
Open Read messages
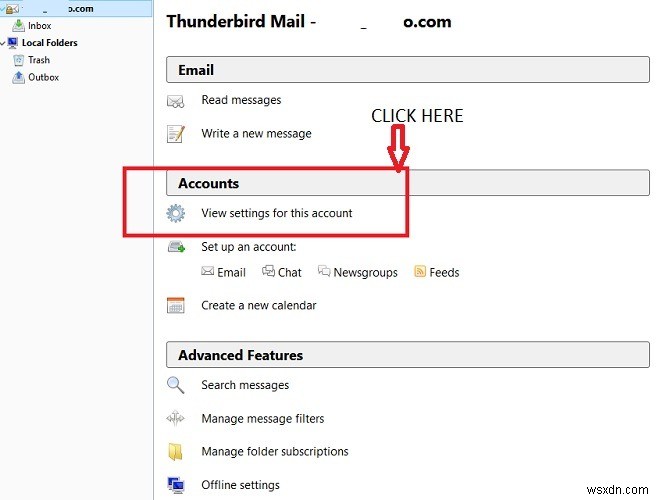[x=241, y=100]
